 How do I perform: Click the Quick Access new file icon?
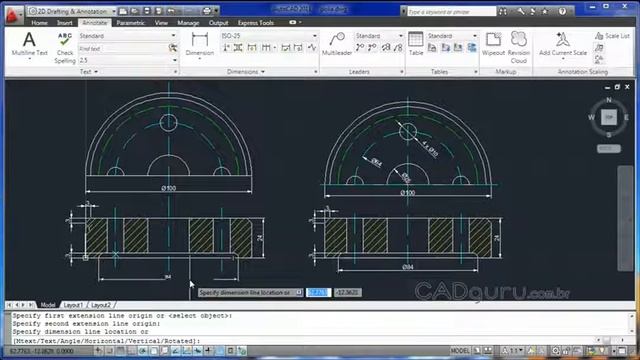pyautogui.click(x=123, y=11)
